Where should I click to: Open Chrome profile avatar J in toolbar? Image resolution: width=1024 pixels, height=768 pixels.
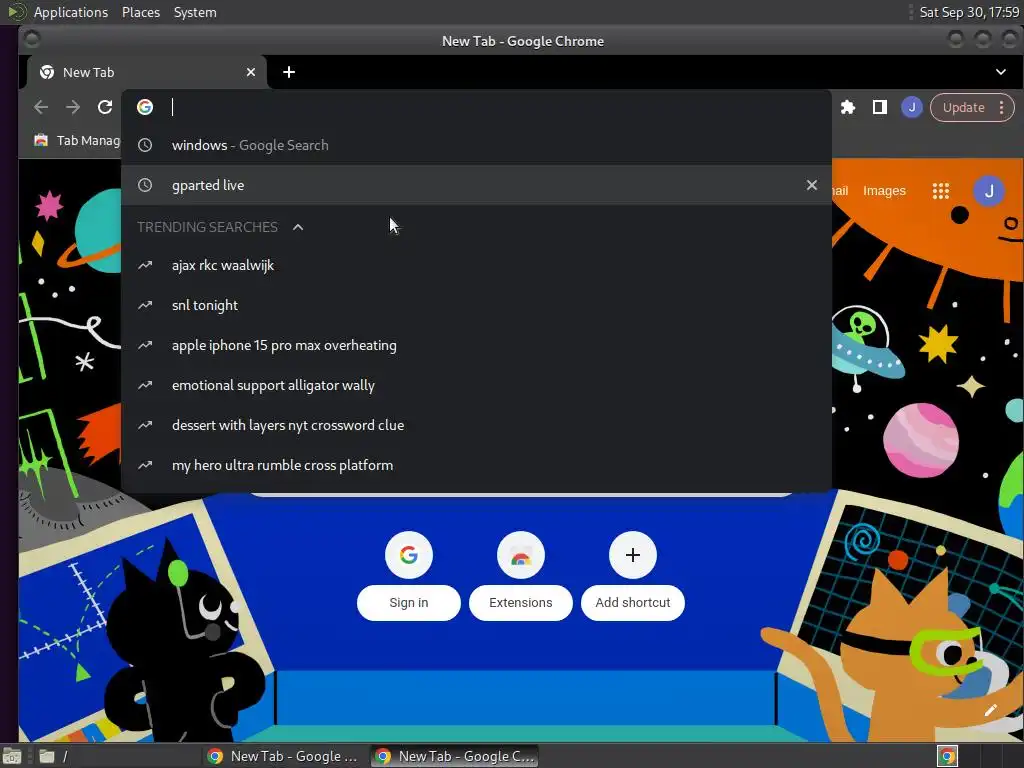(912, 107)
